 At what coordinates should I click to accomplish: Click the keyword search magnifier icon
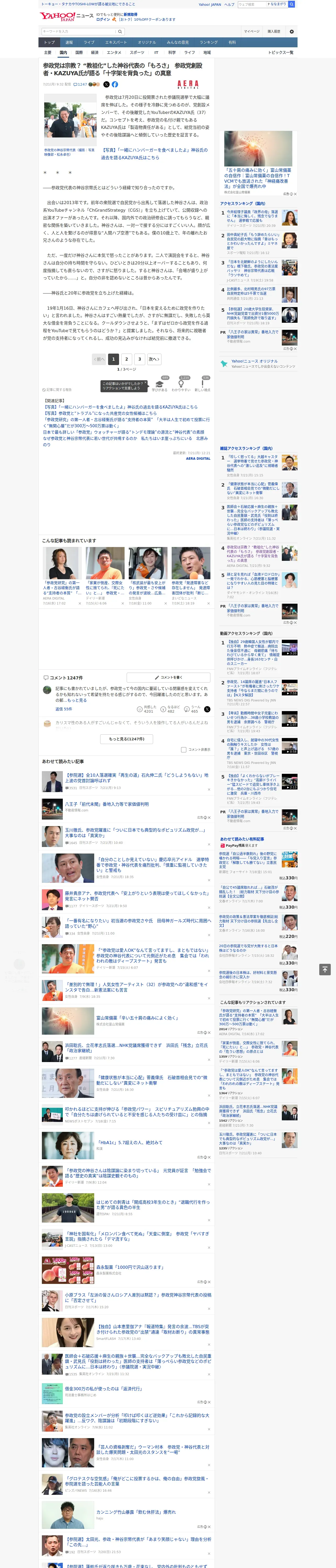click(120, 32)
